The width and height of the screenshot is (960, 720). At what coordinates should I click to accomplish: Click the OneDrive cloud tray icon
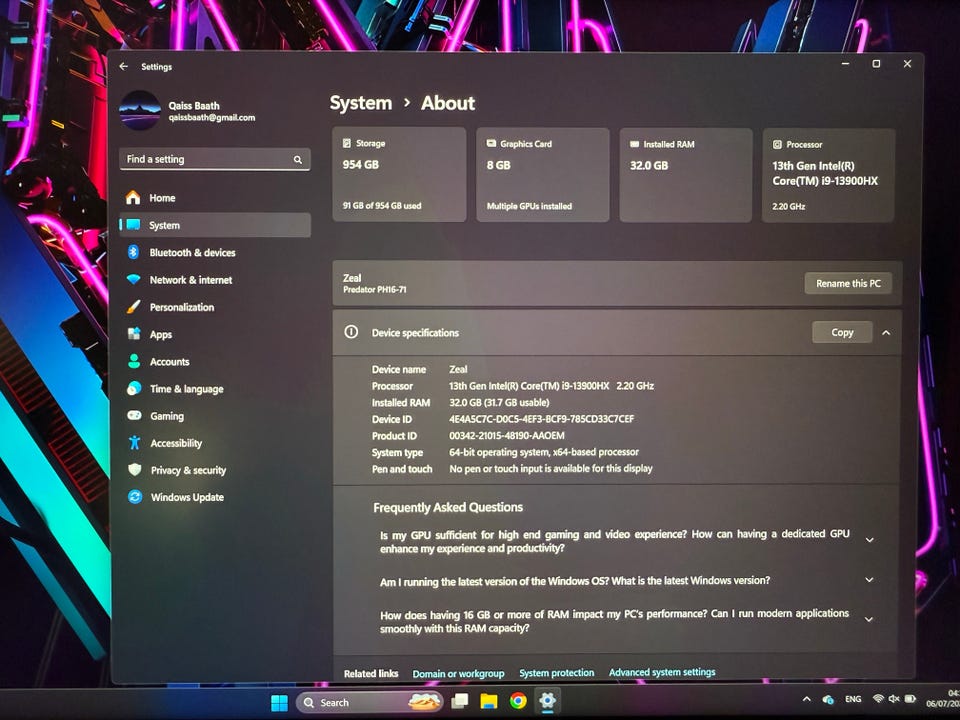(828, 699)
